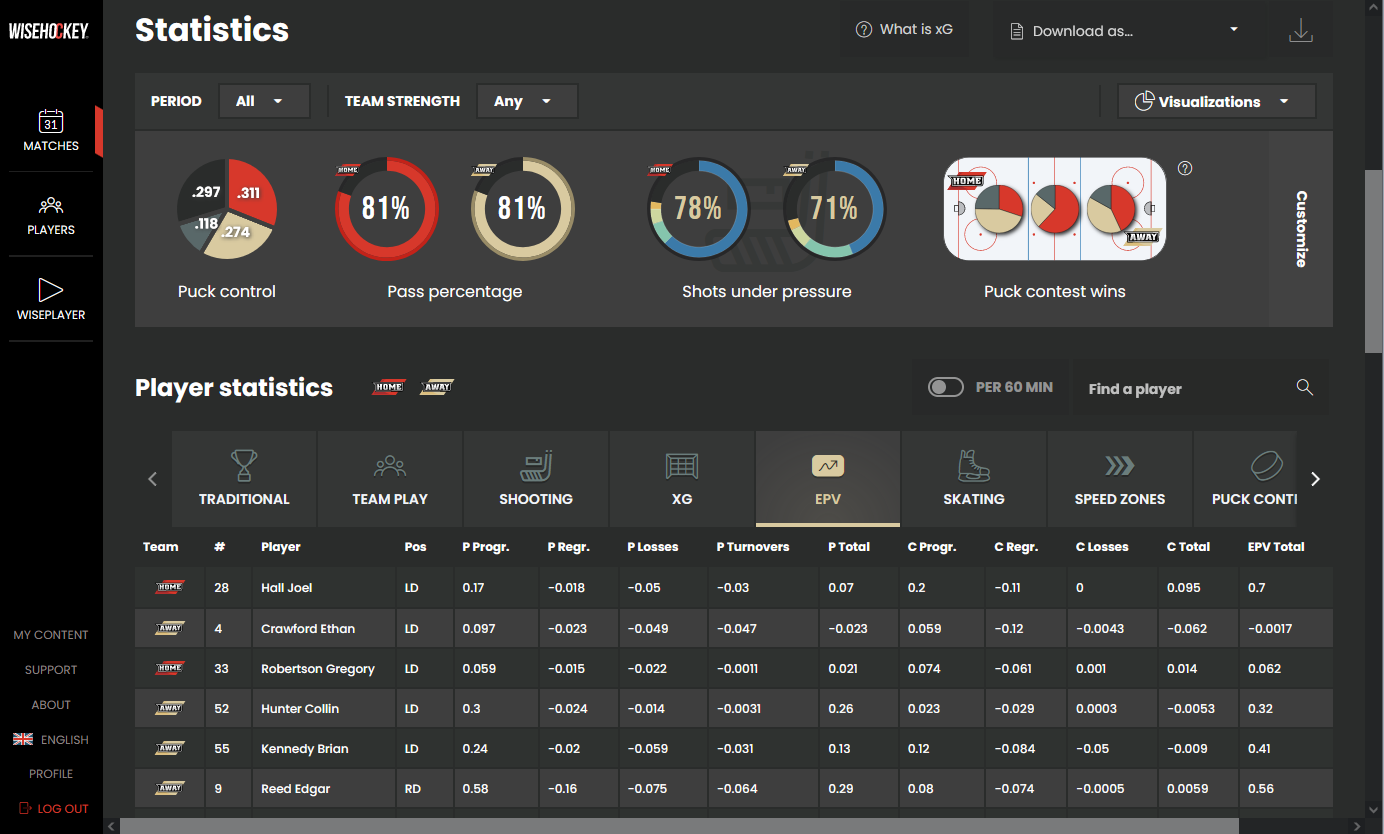The width and height of the screenshot is (1384, 834).
Task: Enable the PER 60 MIN toggle
Action: click(945, 386)
